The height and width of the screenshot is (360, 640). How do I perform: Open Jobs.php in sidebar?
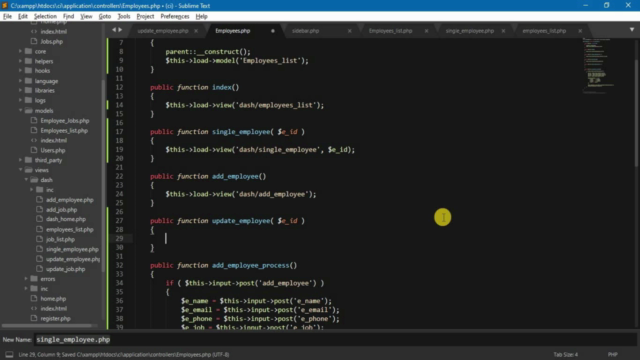click(51, 42)
